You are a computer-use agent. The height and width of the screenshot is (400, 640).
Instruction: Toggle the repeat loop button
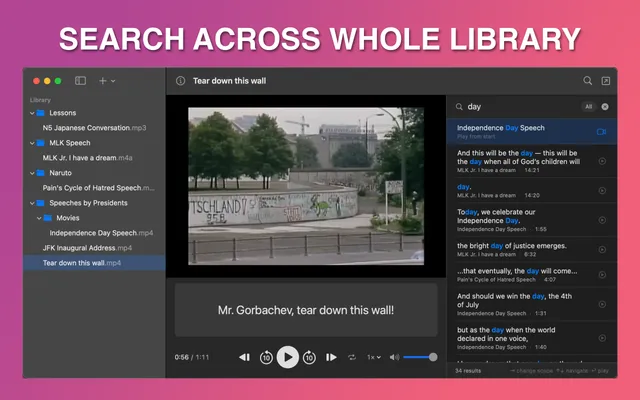pyautogui.click(x=352, y=357)
